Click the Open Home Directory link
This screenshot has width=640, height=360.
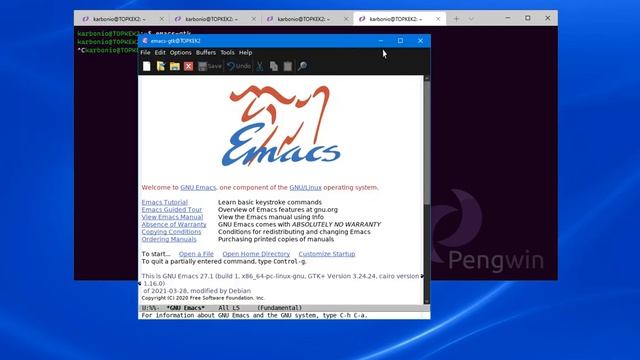click(x=256, y=254)
